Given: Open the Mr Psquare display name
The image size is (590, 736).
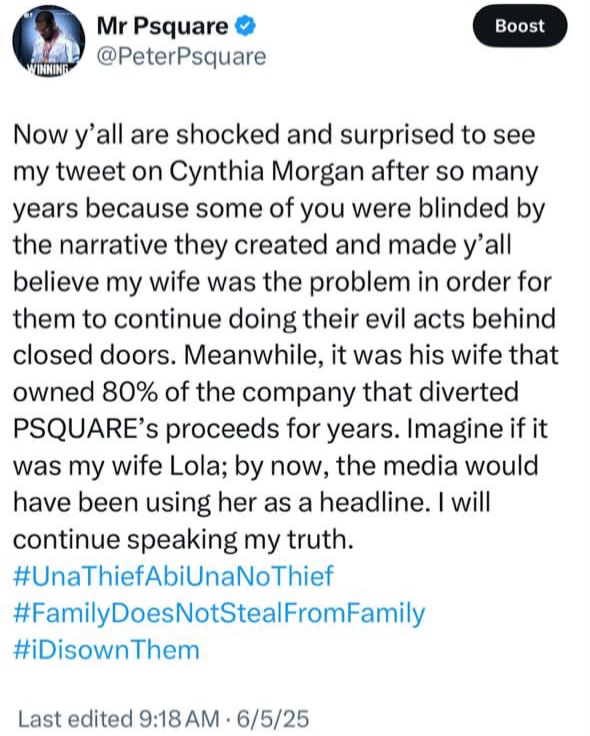Looking at the screenshot, I should tap(162, 26).
